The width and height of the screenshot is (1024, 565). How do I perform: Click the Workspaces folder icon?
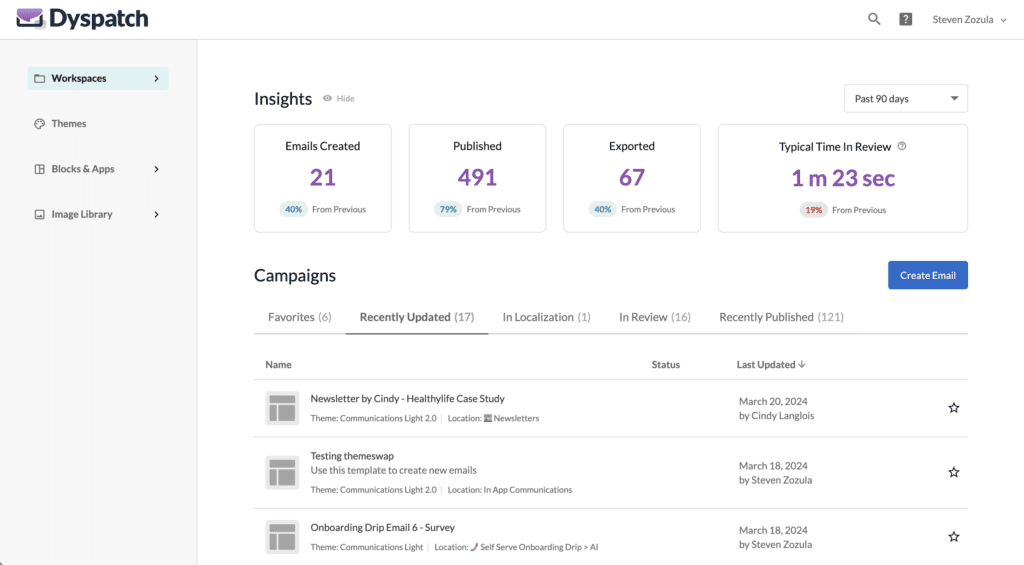(40, 78)
